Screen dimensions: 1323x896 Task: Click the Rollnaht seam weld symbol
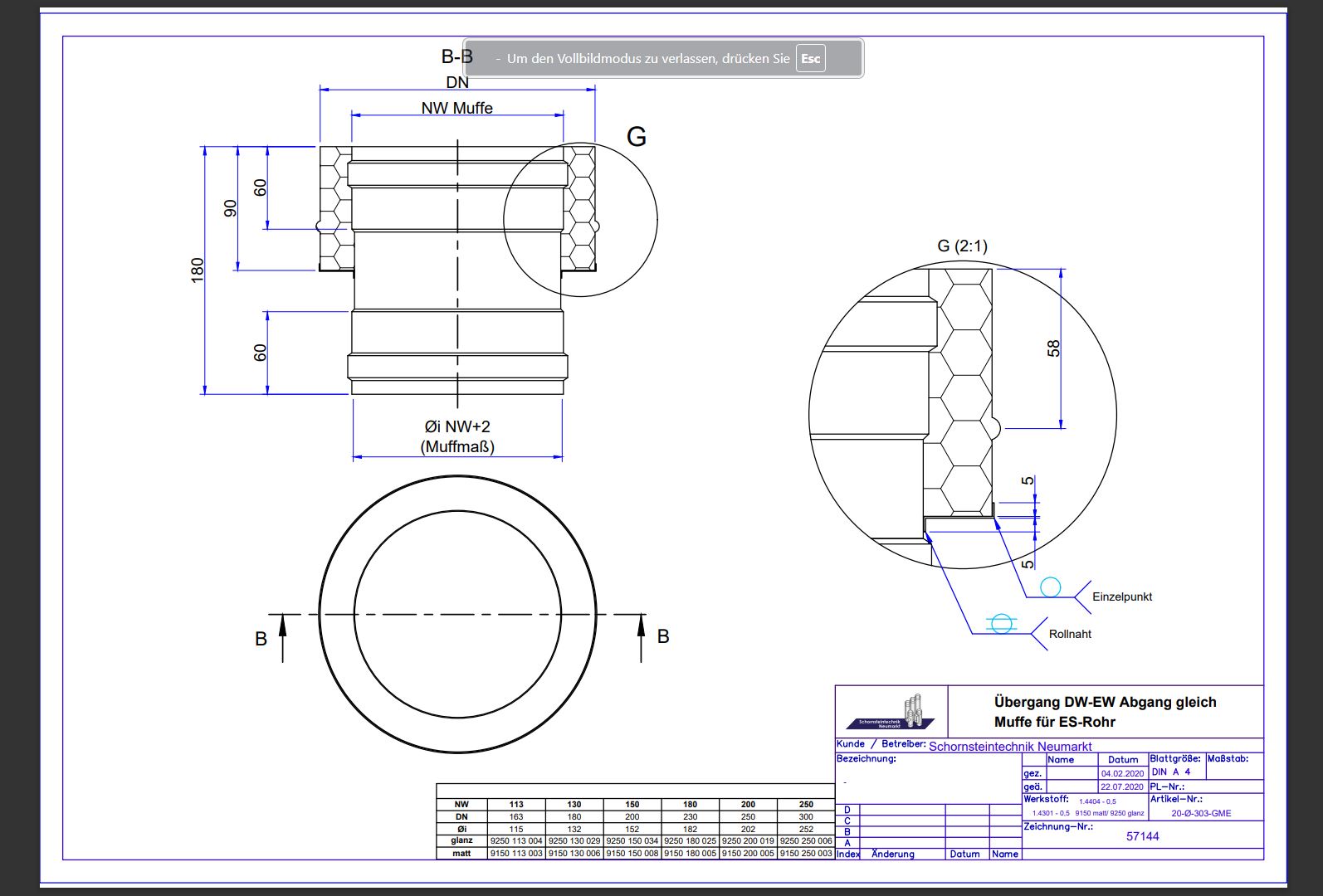[1001, 624]
